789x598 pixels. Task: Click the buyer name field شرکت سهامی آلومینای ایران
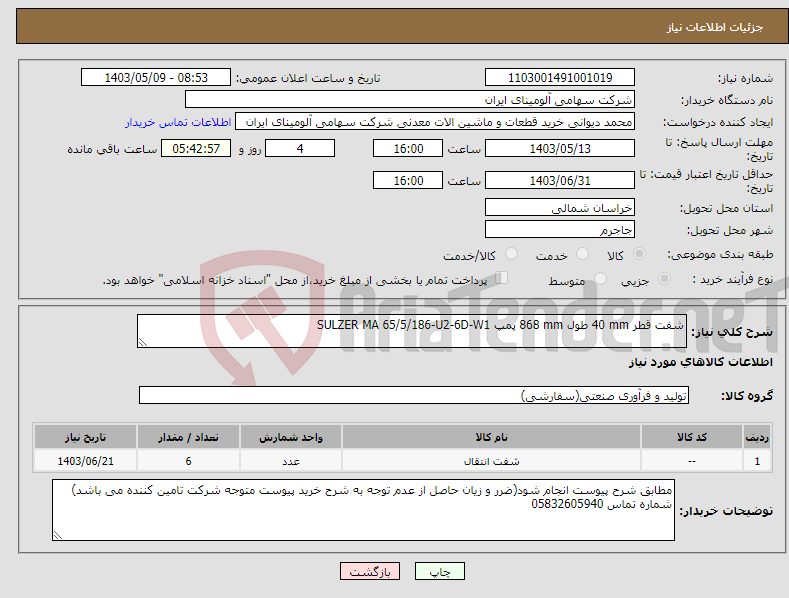(410, 99)
